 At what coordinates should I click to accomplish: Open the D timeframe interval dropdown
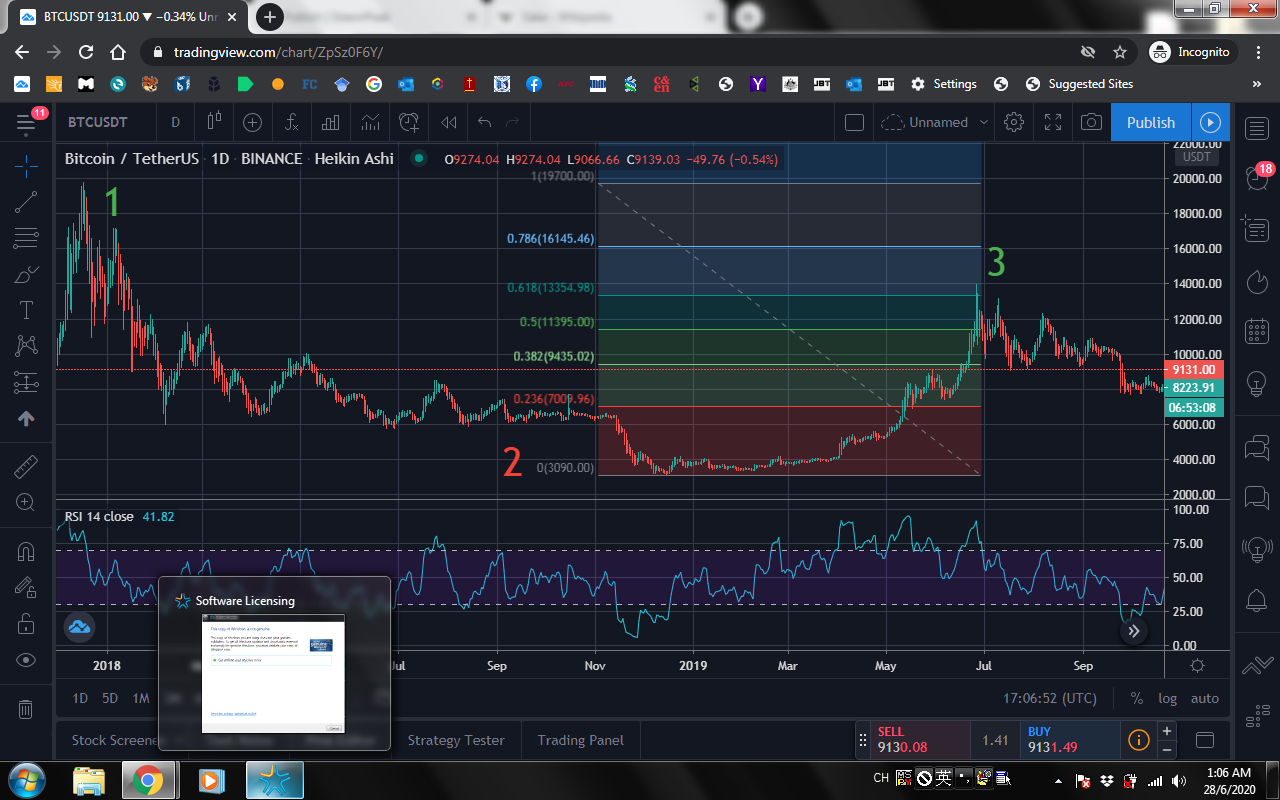click(175, 122)
